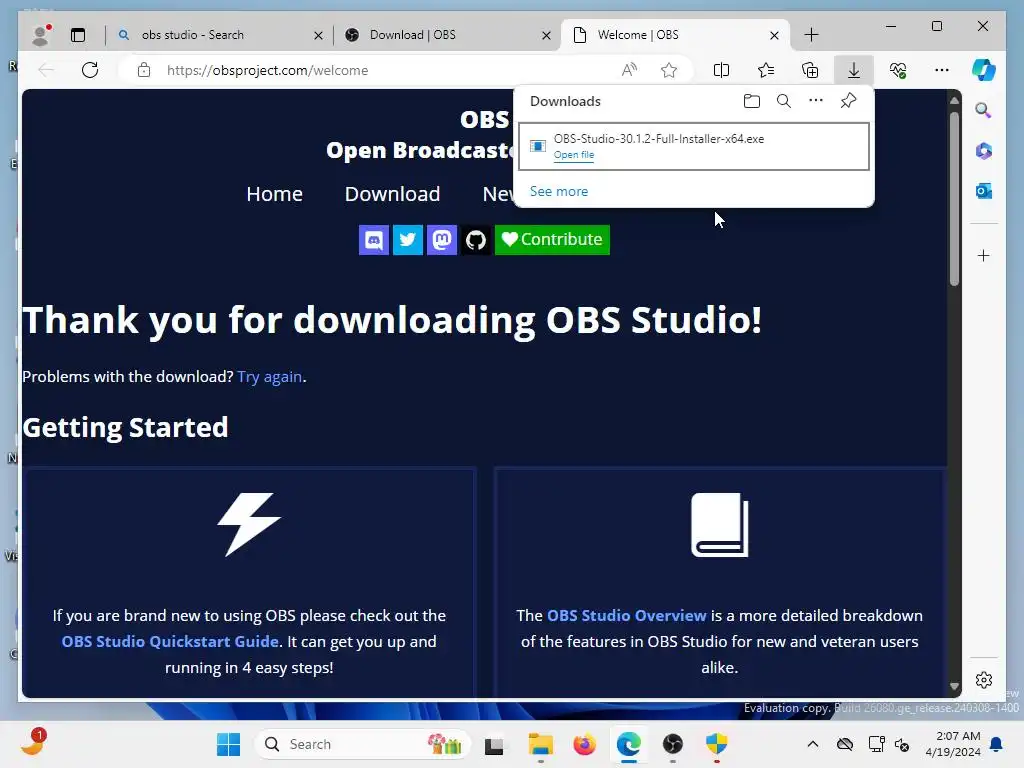Click the green Contribute button

click(552, 240)
